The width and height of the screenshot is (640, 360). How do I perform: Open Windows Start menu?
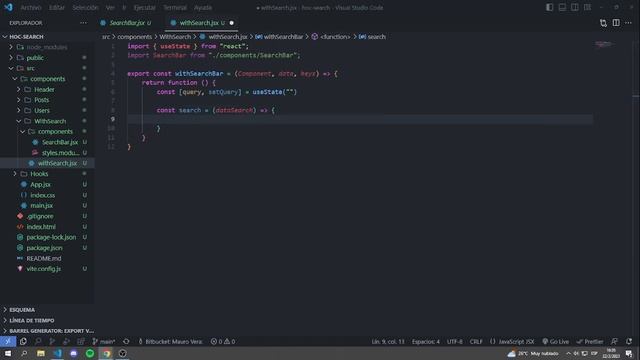coord(8,353)
